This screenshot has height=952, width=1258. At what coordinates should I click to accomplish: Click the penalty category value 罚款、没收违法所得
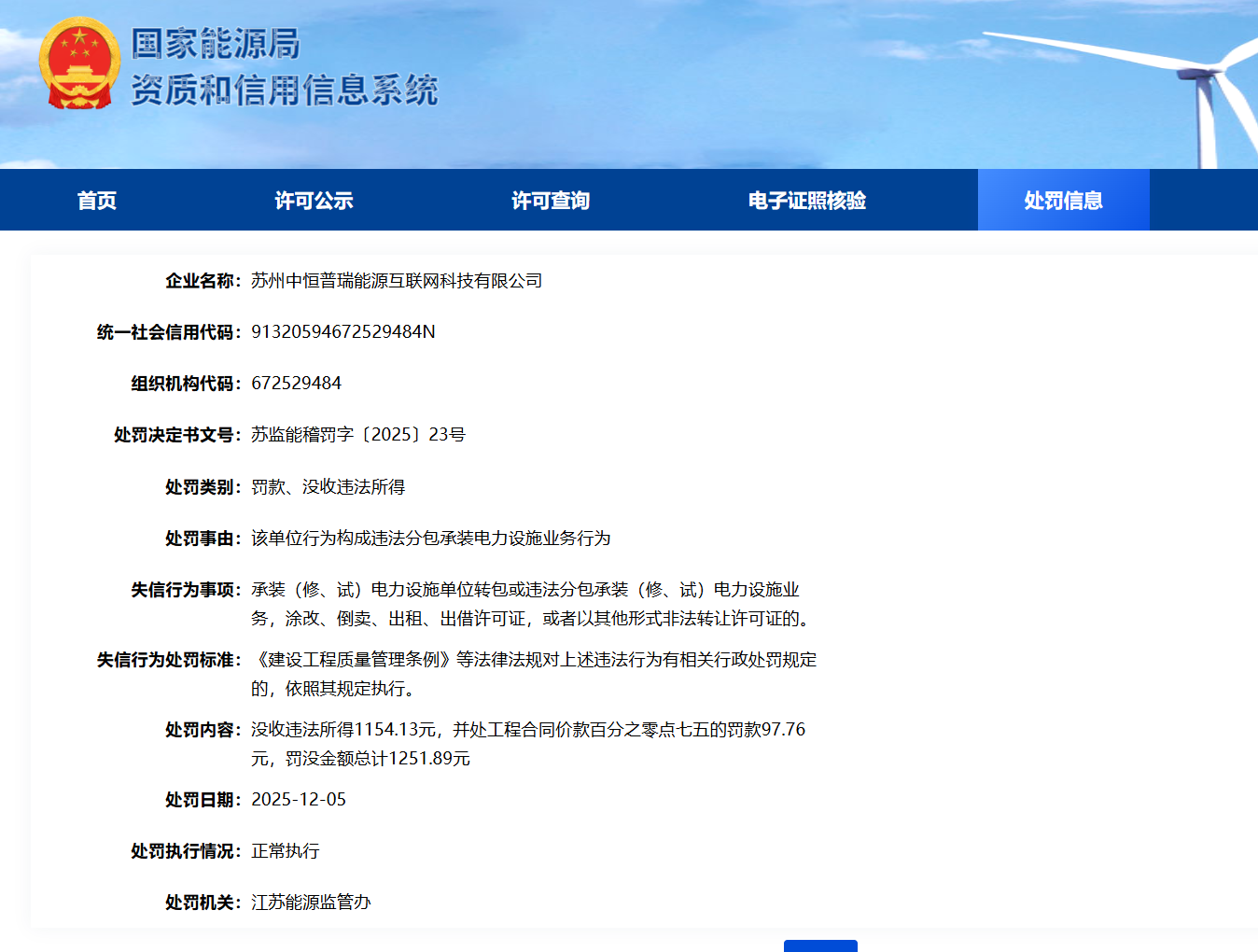point(328,487)
